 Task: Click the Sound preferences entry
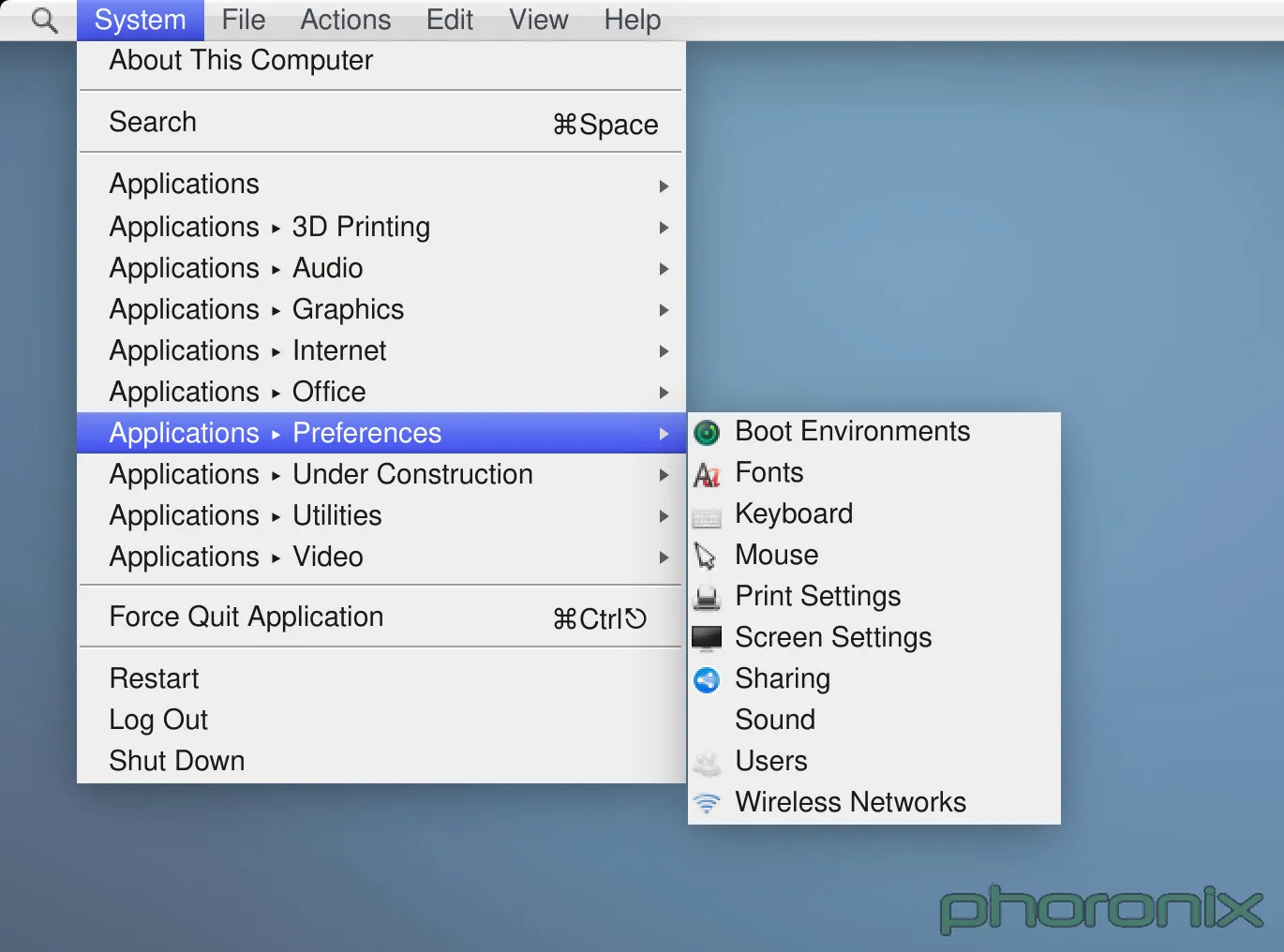click(775, 720)
